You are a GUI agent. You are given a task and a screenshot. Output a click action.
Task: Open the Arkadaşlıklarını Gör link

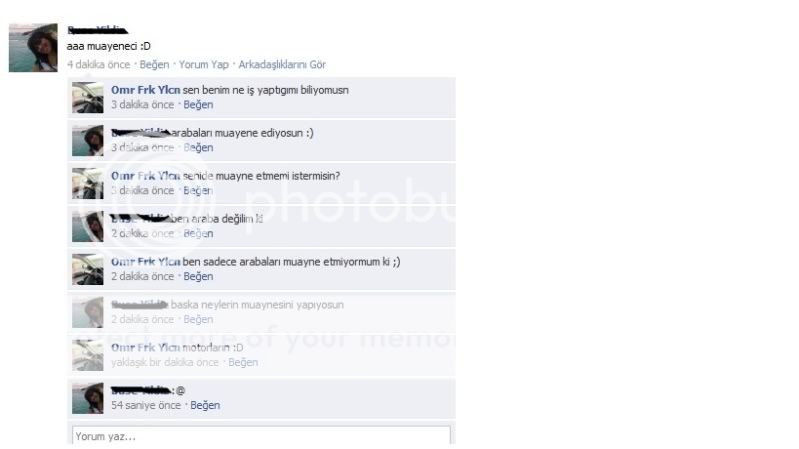[282, 65]
